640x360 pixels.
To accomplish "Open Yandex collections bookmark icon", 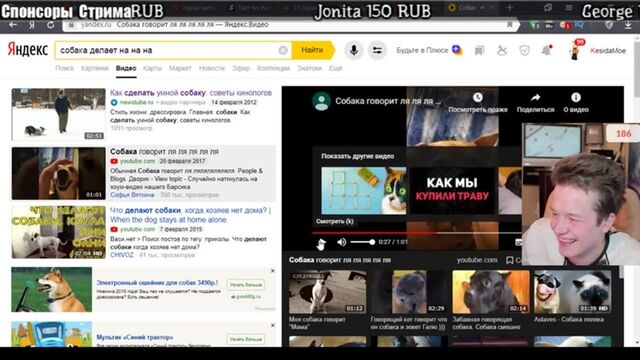I will [x=480, y=51].
